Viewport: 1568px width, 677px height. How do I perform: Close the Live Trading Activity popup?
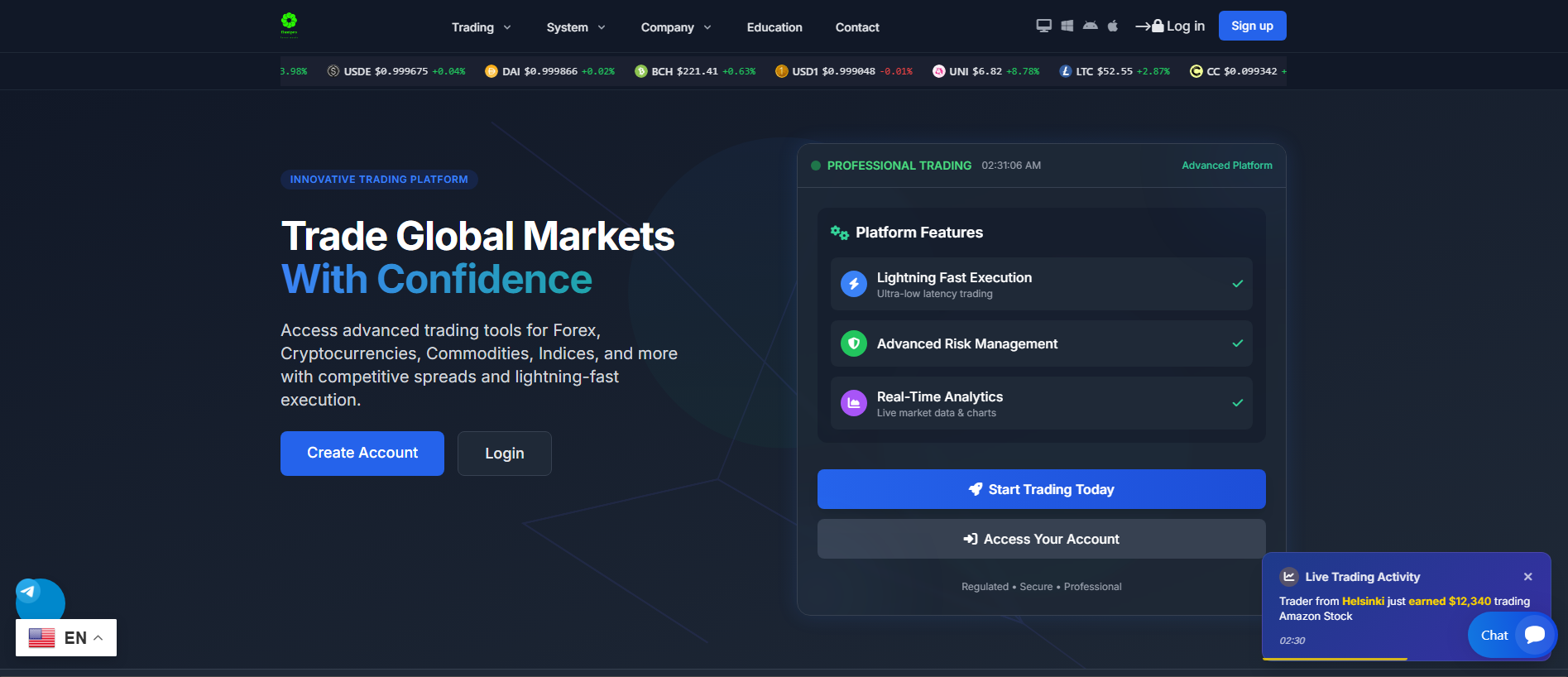[1528, 577]
